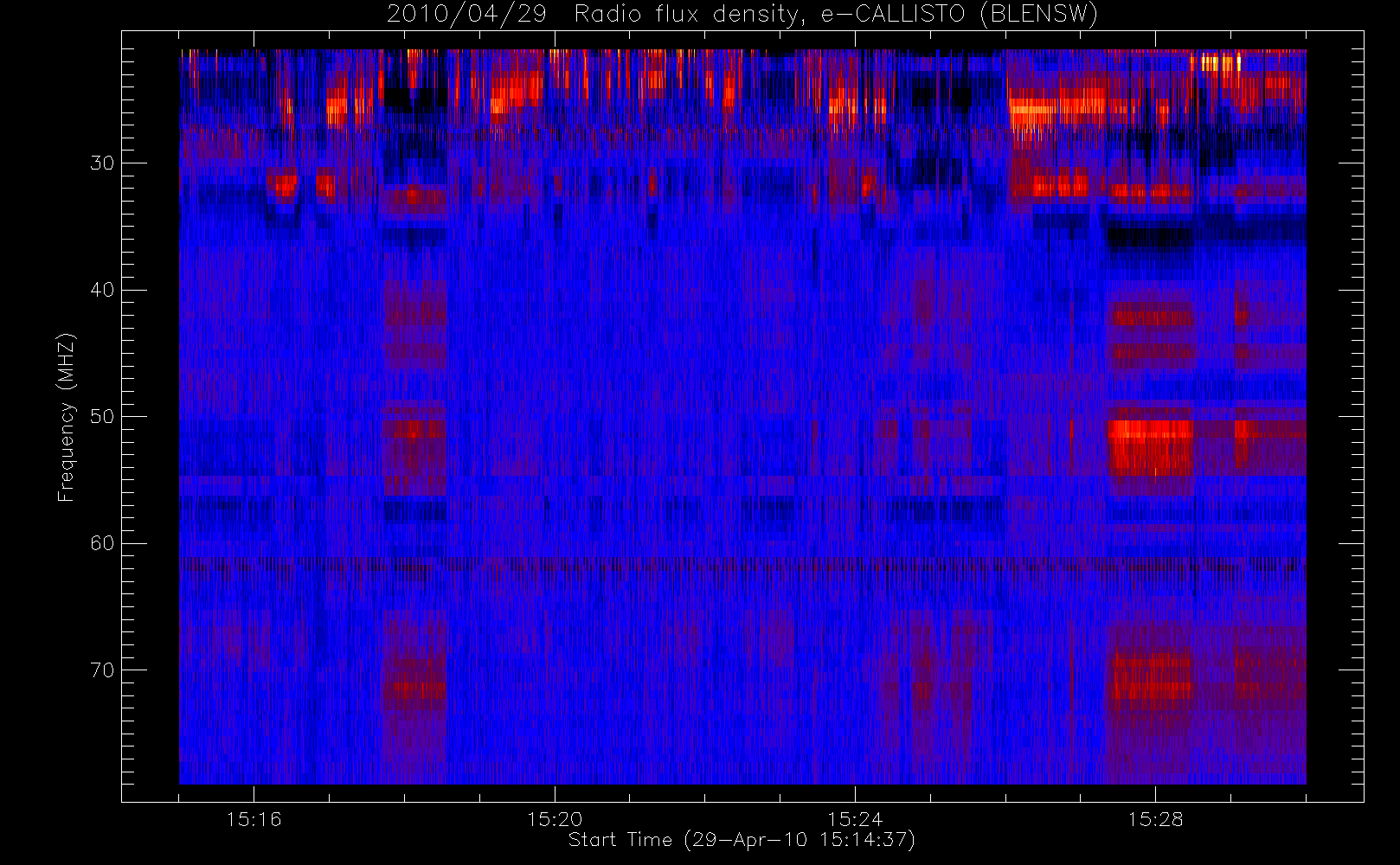Click the plot title "2010/04/29 Radio flux density, e-CALLISTO (BLENSW)"
Screen dimensions: 1400x865
(742, 15)
